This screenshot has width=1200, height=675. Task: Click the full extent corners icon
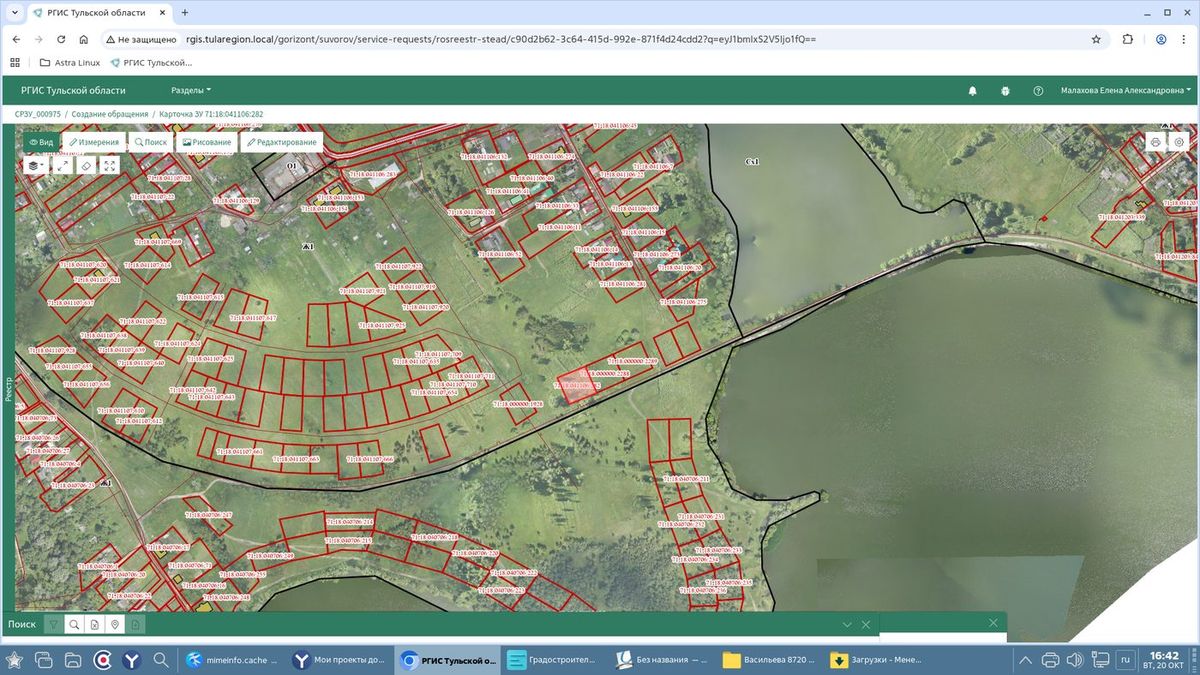(x=110, y=165)
